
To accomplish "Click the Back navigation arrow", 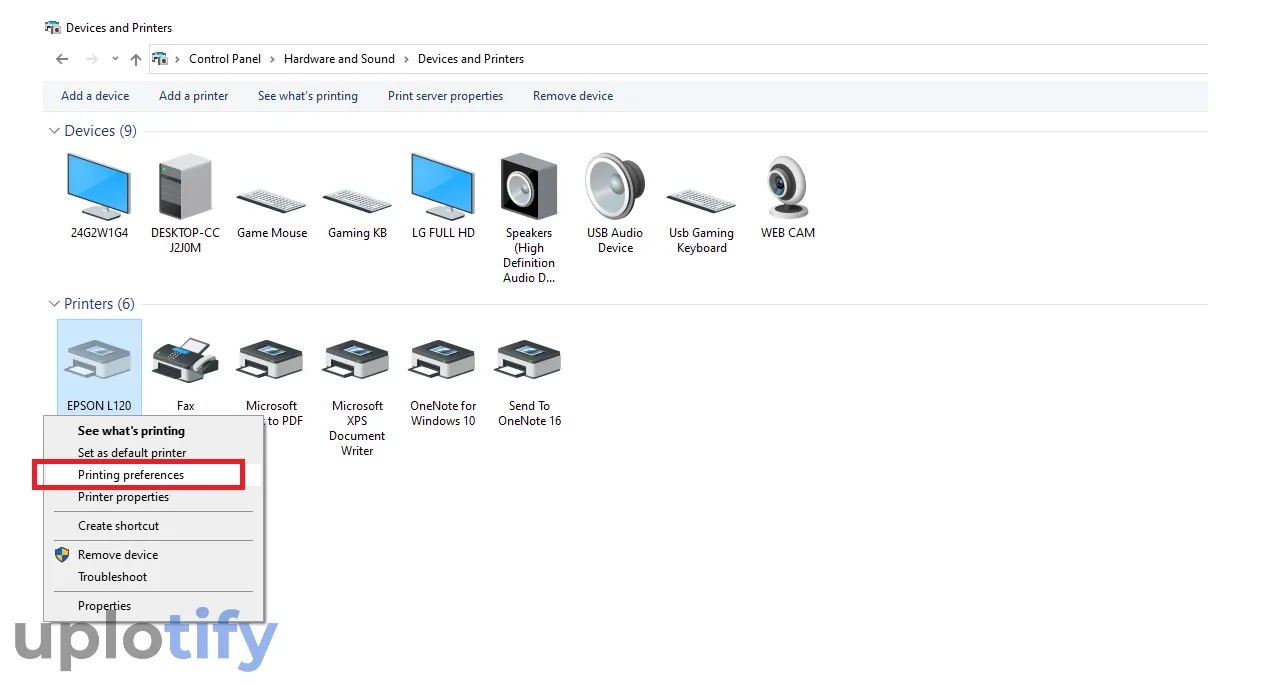I will [x=62, y=59].
